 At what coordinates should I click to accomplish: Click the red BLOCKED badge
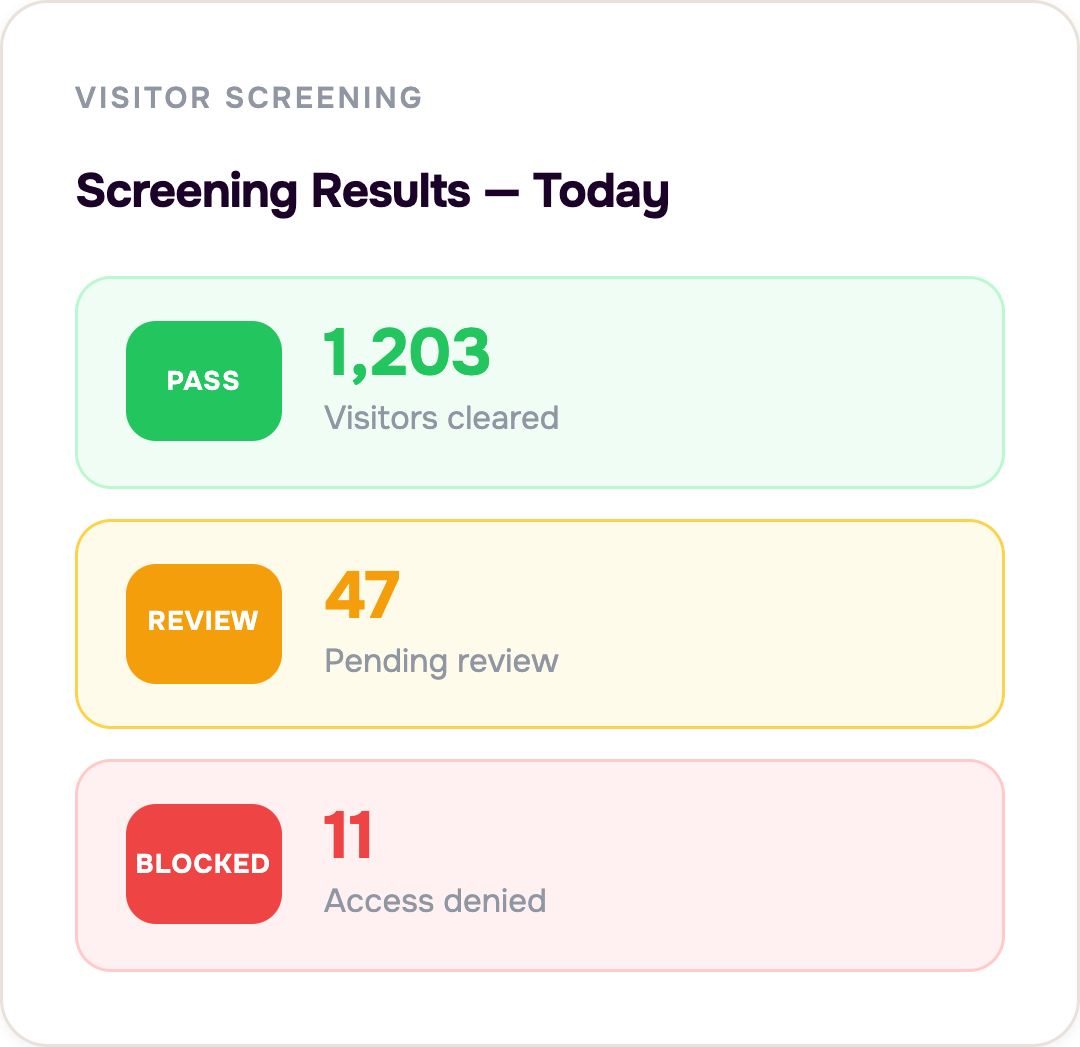[x=204, y=864]
